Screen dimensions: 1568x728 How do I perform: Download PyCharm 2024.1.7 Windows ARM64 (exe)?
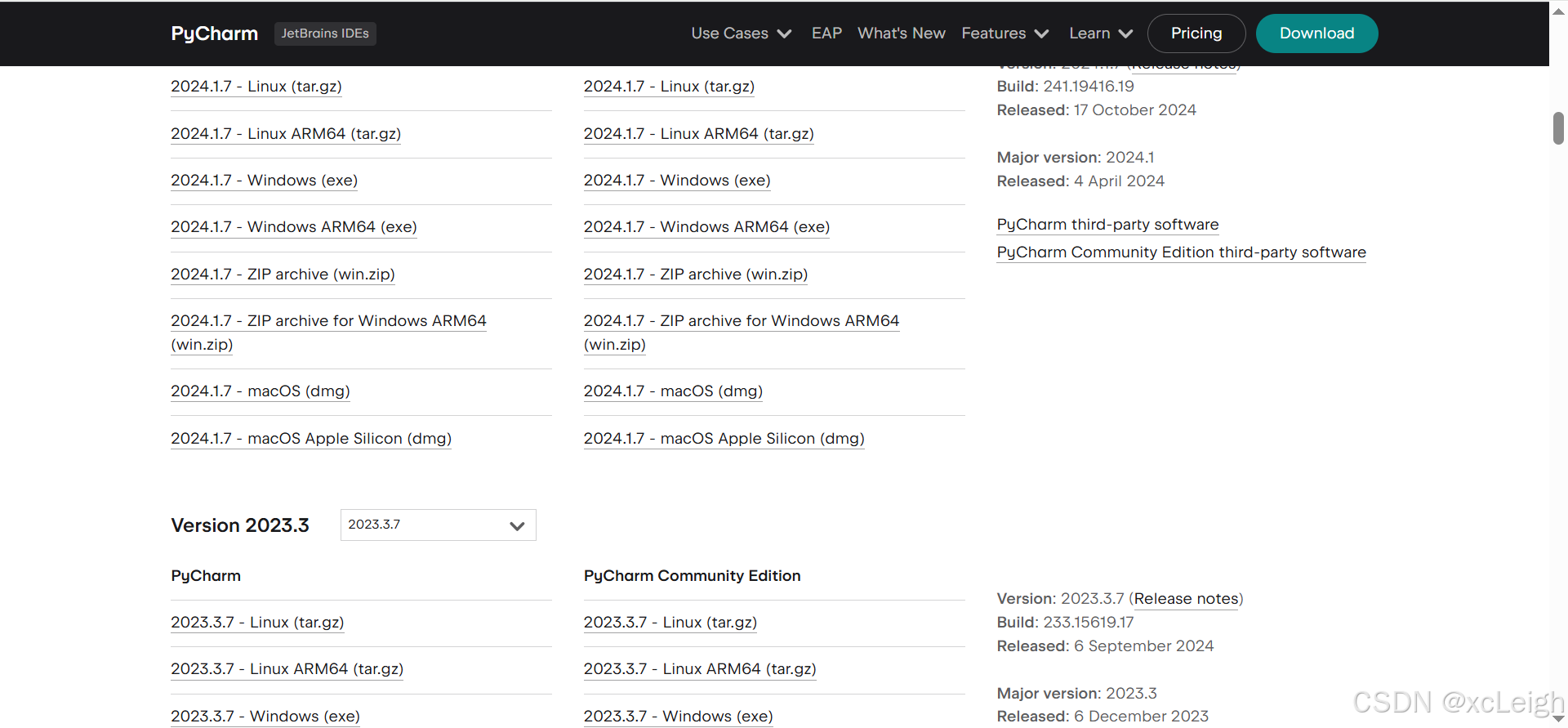(294, 227)
